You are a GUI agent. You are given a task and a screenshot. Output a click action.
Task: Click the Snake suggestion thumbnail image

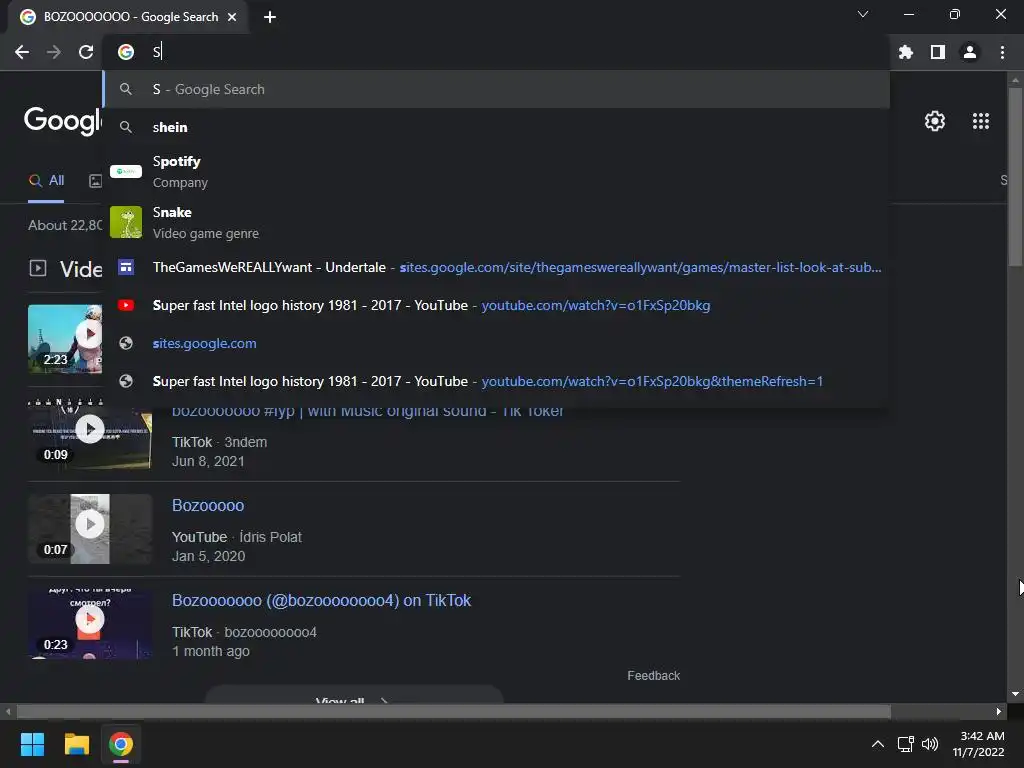126,223
